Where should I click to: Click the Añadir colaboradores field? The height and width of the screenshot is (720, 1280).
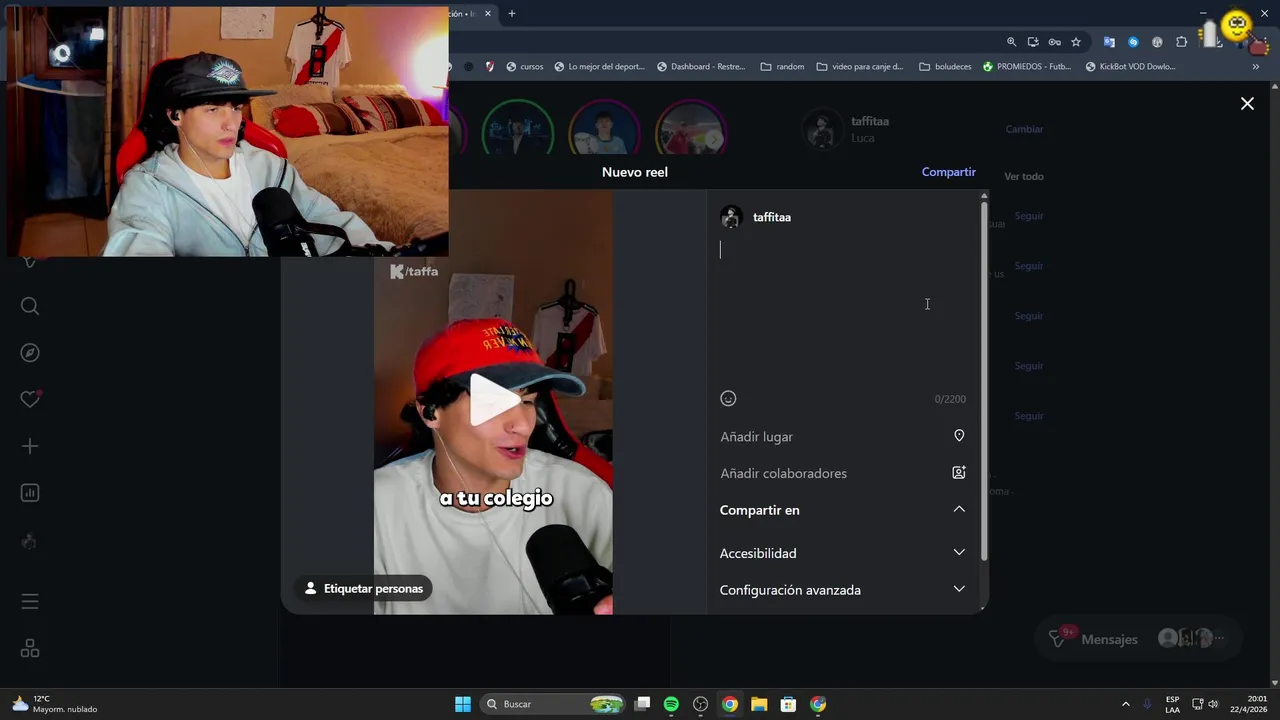pyautogui.click(x=843, y=473)
